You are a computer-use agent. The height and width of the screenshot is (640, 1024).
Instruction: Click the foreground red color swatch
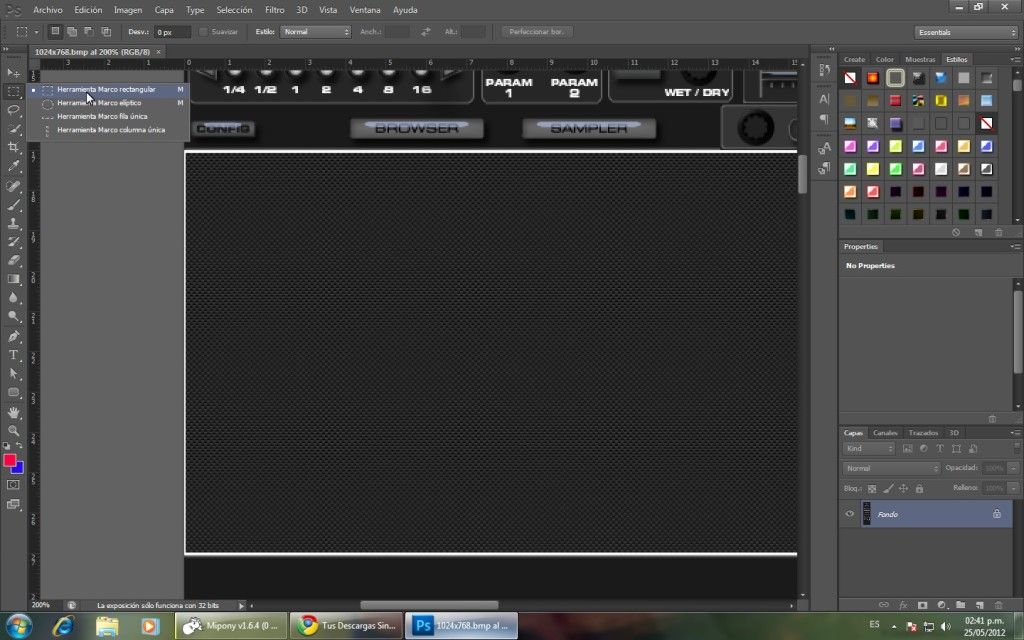[x=9, y=460]
